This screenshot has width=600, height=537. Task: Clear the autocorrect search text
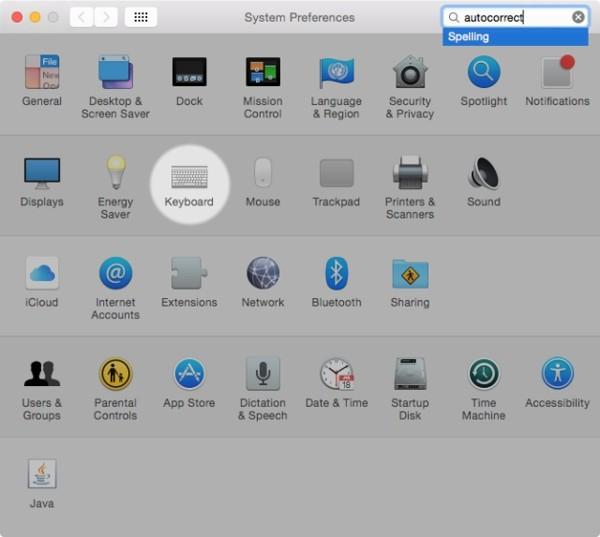pyautogui.click(x=578, y=17)
